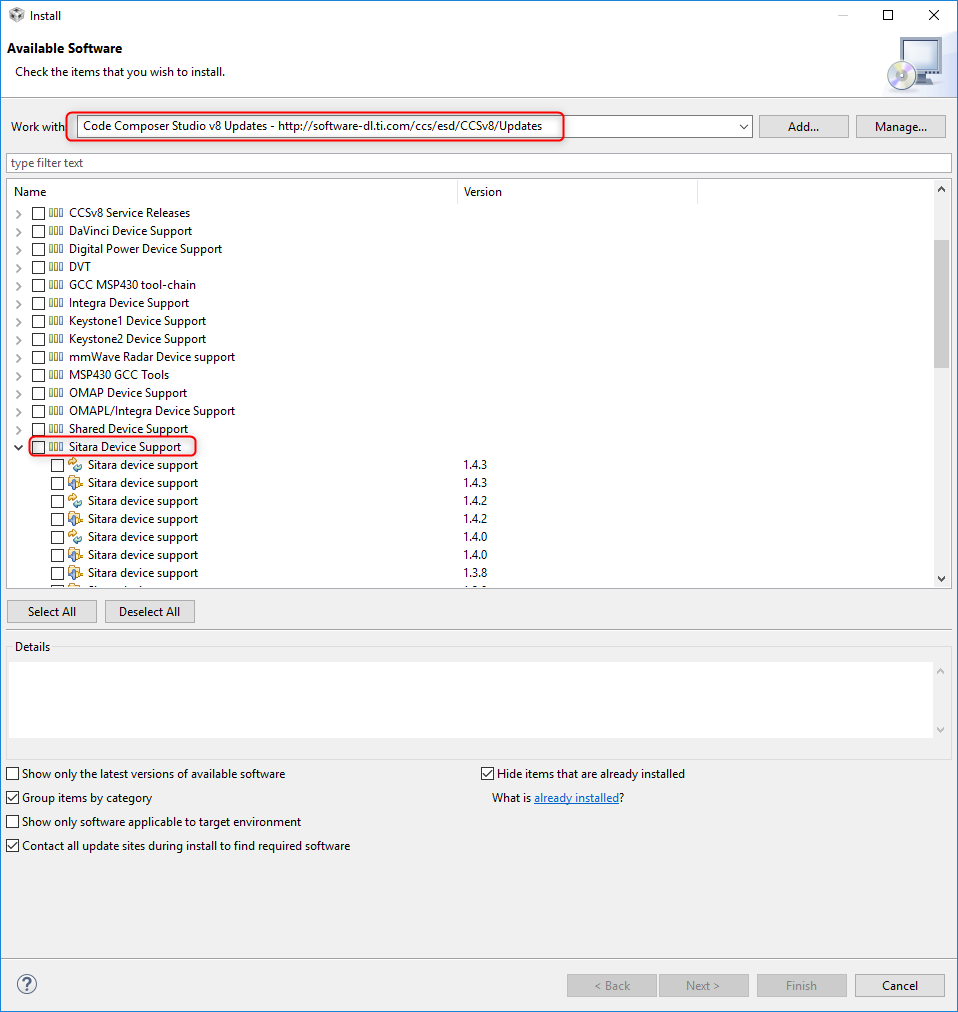Click the category icon beside Shared Device Support
This screenshot has width=958, height=1012.
coord(56,429)
